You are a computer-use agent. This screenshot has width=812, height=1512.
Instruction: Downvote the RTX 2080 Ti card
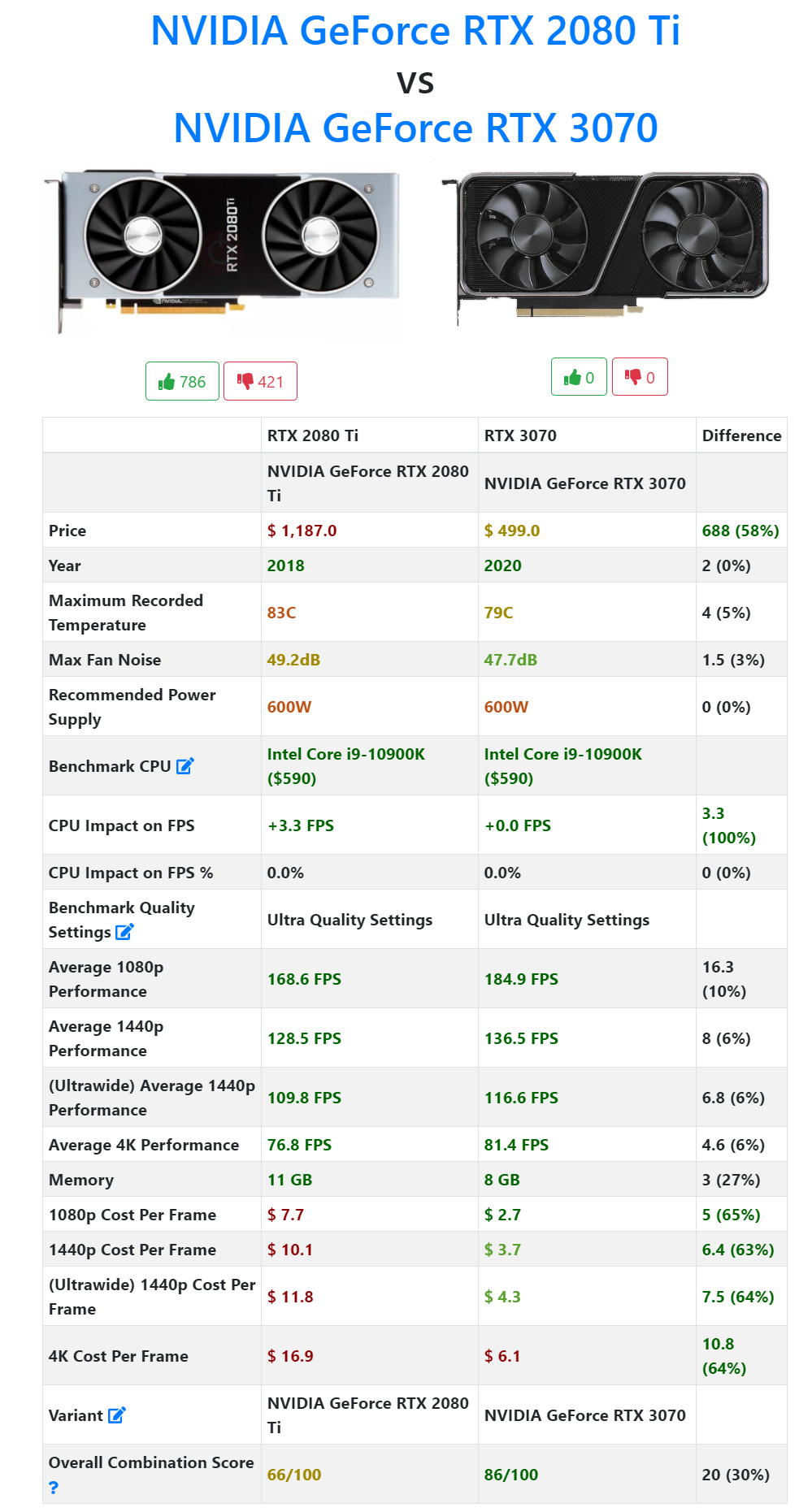pyautogui.click(x=260, y=381)
